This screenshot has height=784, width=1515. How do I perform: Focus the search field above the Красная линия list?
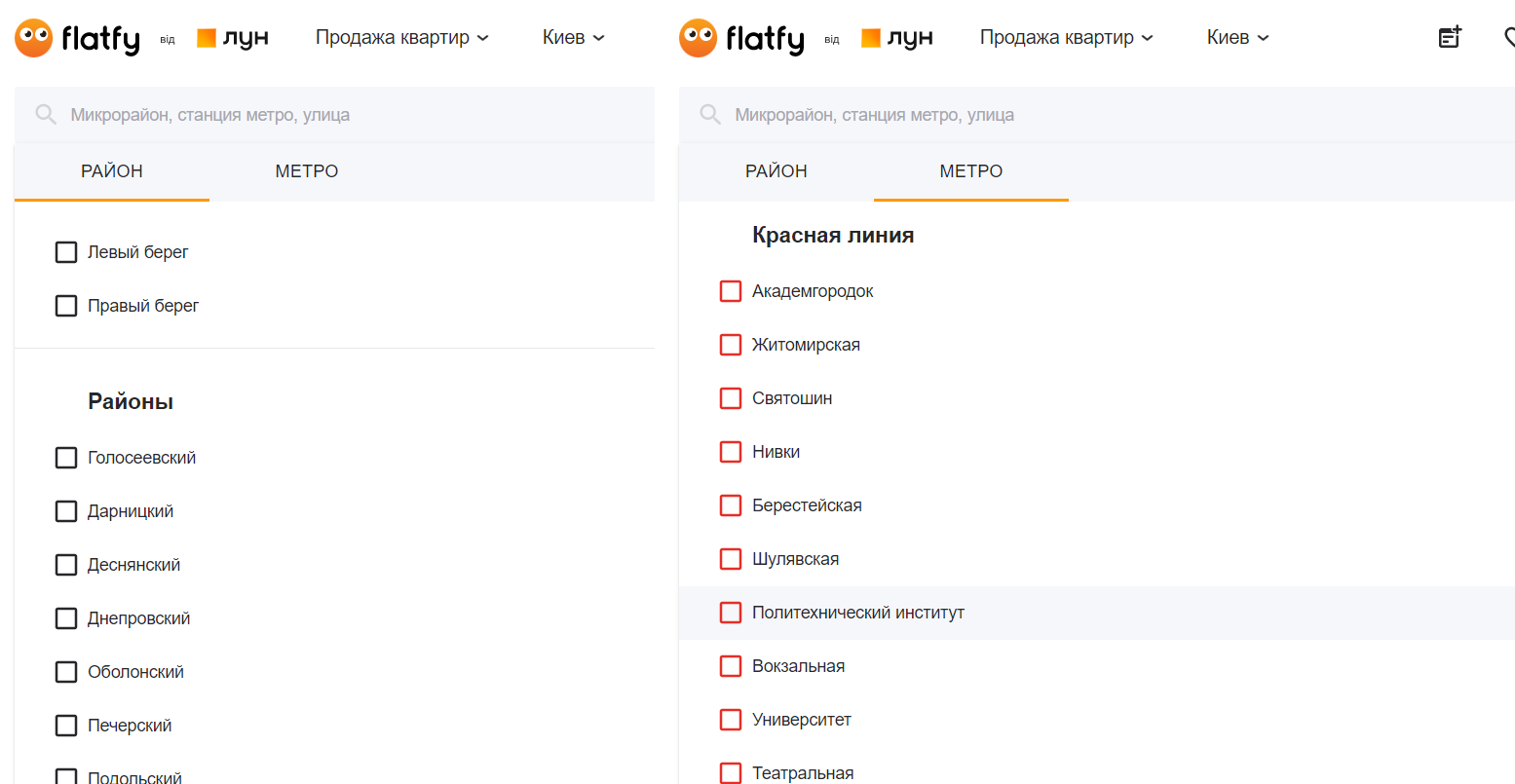[1072, 115]
